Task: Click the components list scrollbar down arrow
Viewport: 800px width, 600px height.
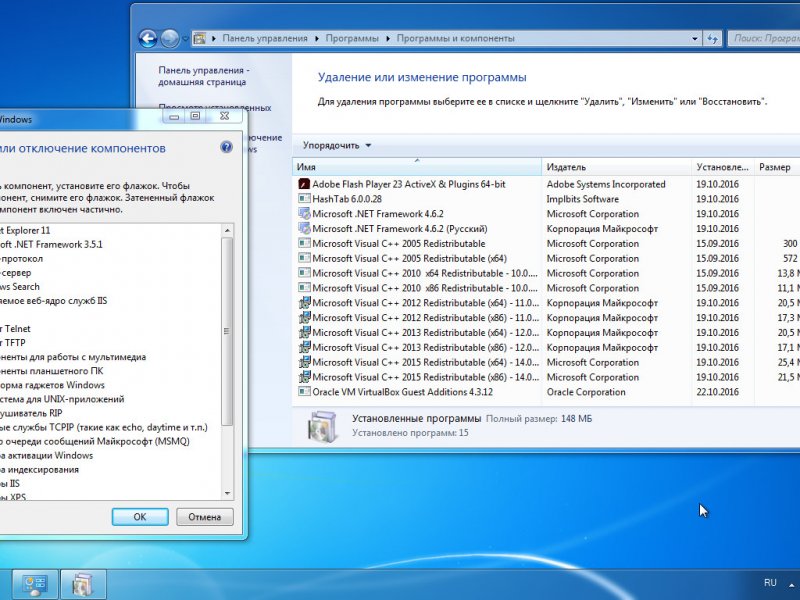Action: click(228, 494)
